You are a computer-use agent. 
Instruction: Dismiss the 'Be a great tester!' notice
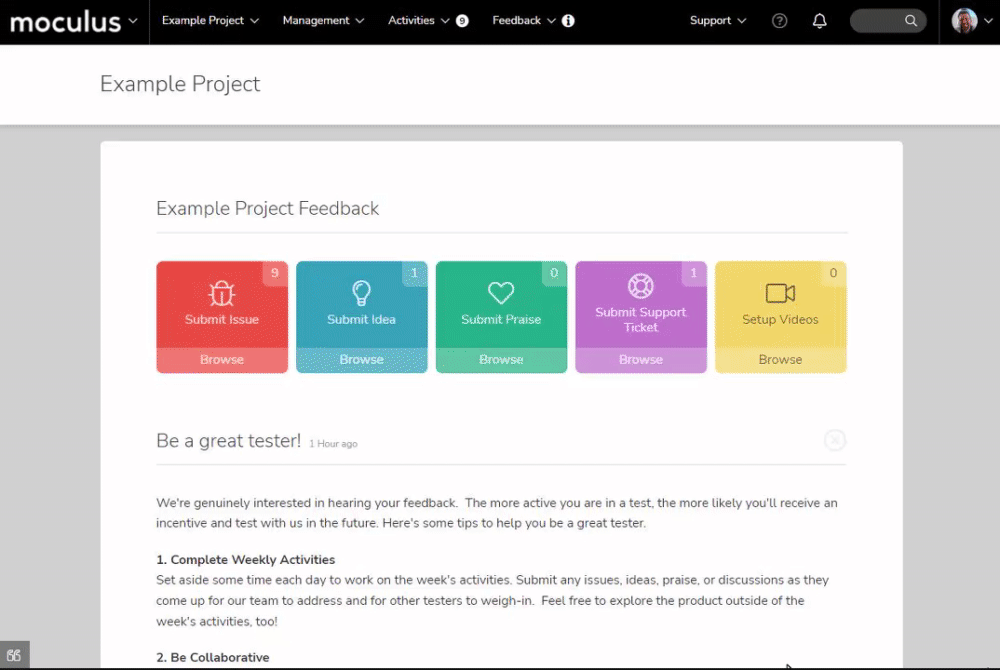(x=835, y=440)
